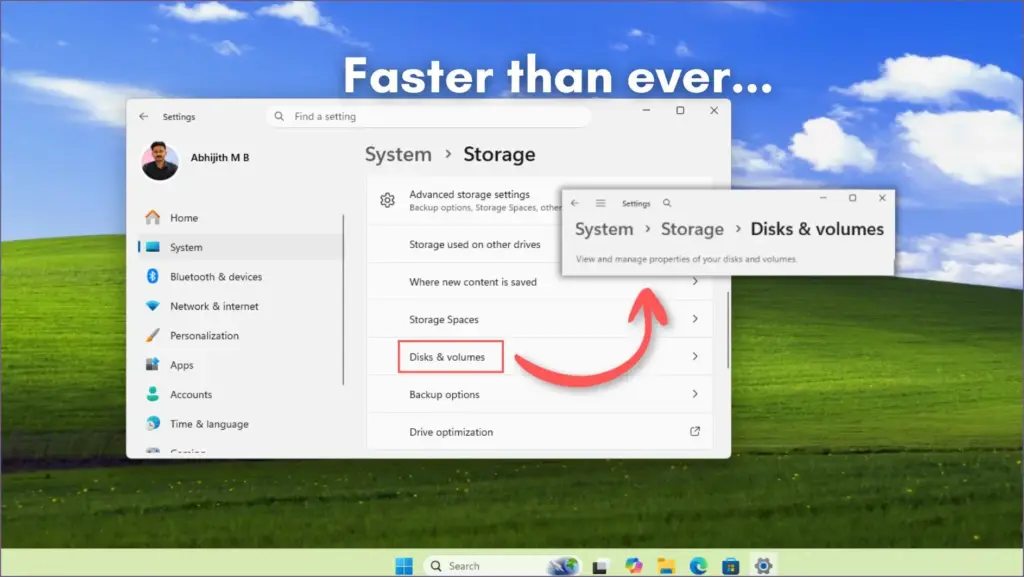1024x577 pixels.
Task: Open Time & language settings
Action: point(240,423)
